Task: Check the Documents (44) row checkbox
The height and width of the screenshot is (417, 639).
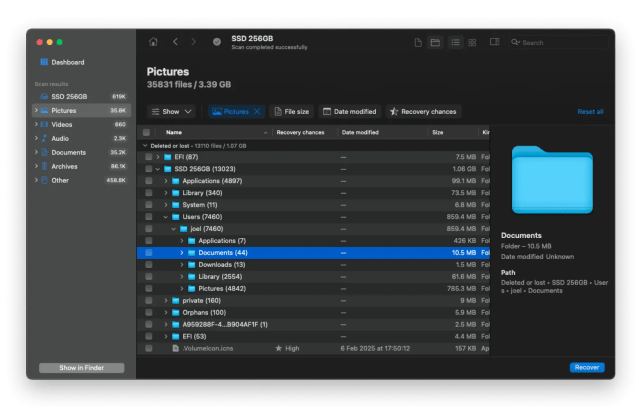Action: [x=149, y=253]
